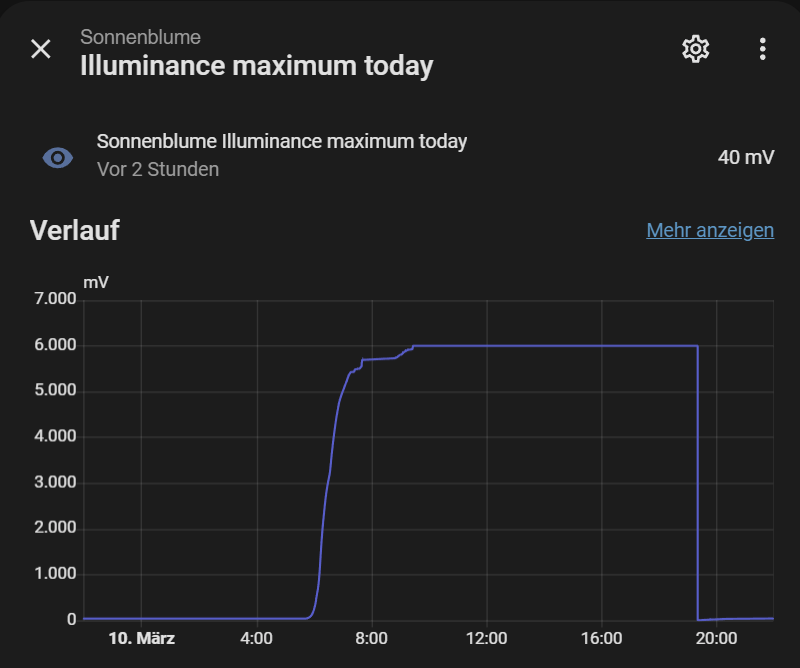The height and width of the screenshot is (668, 800).
Task: Click the Illuminance maximum today heading
Action: 256,67
